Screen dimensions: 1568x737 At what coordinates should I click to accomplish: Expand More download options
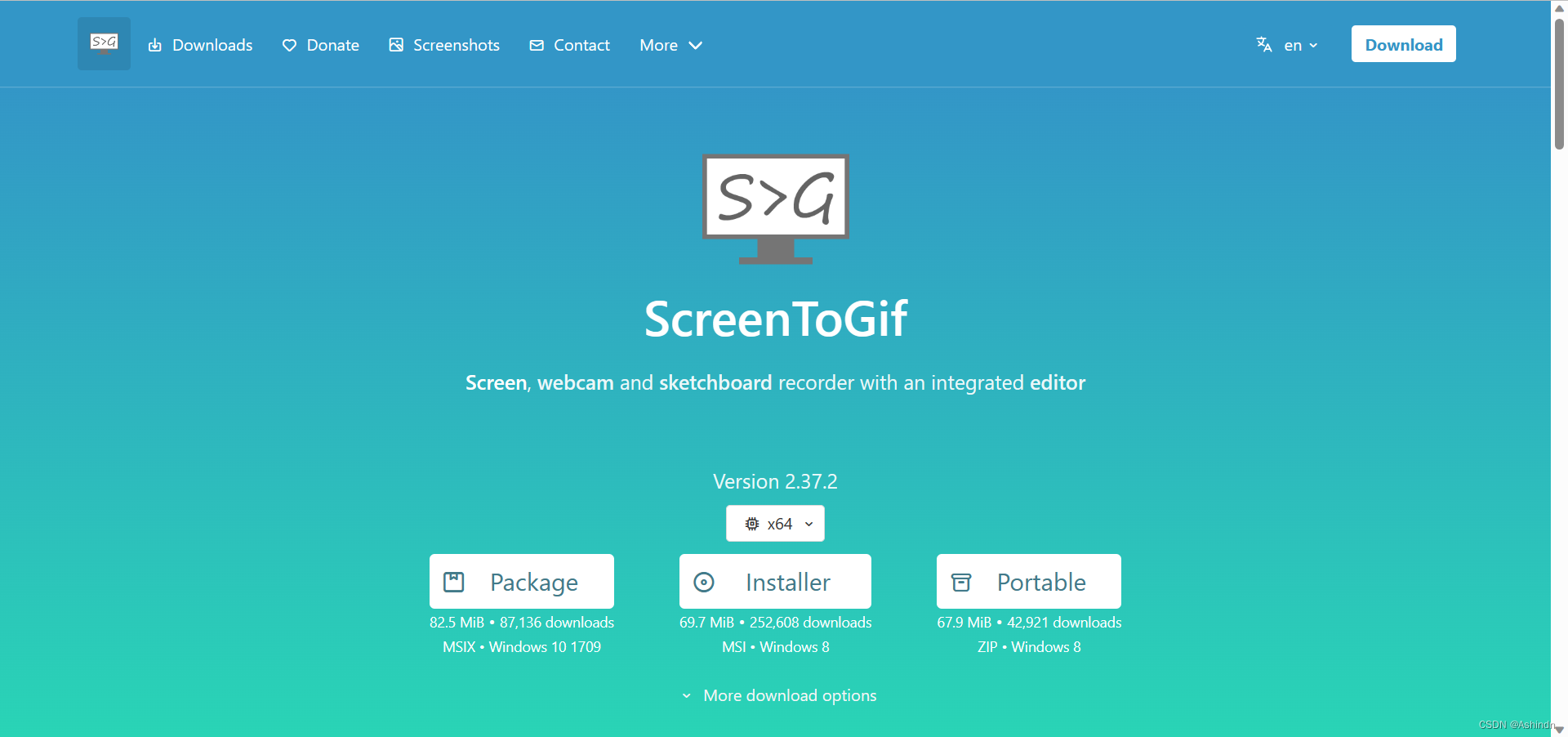(x=777, y=695)
